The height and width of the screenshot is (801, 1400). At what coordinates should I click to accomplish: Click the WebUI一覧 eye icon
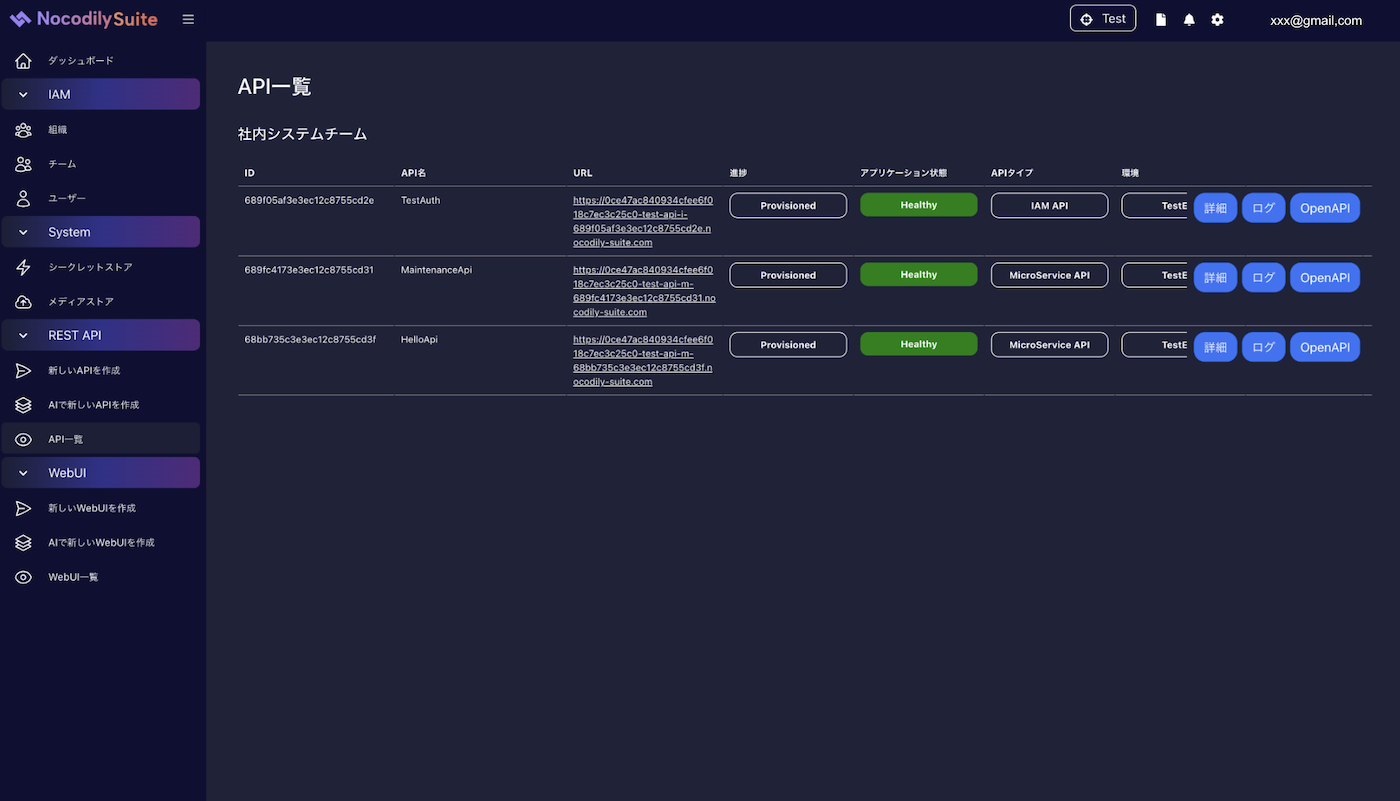pos(23,578)
